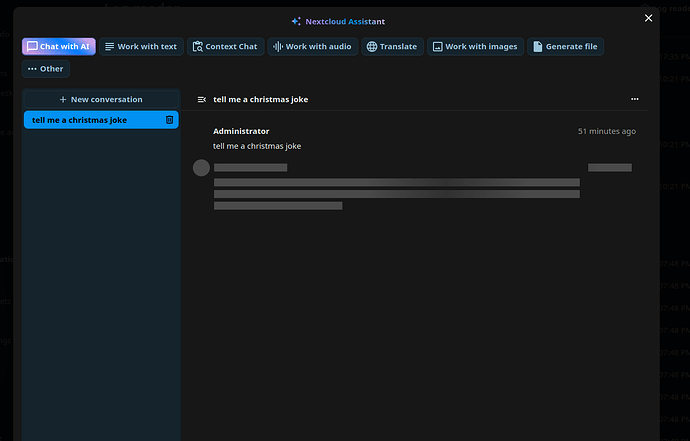690x441 pixels.
Task: Click the globe icon on Translate
Action: pos(372,46)
